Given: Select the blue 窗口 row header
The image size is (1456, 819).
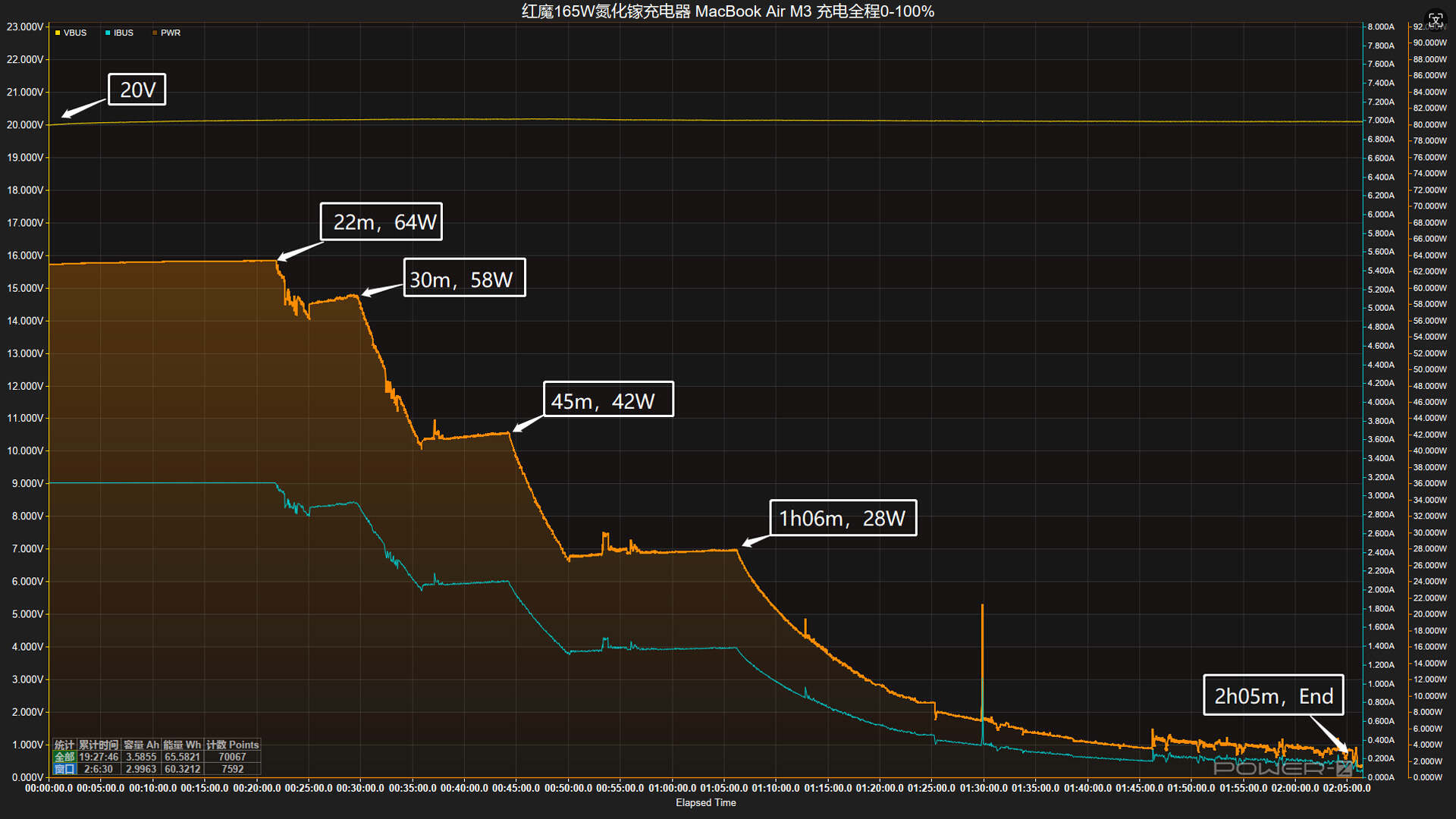Looking at the screenshot, I should [64, 769].
